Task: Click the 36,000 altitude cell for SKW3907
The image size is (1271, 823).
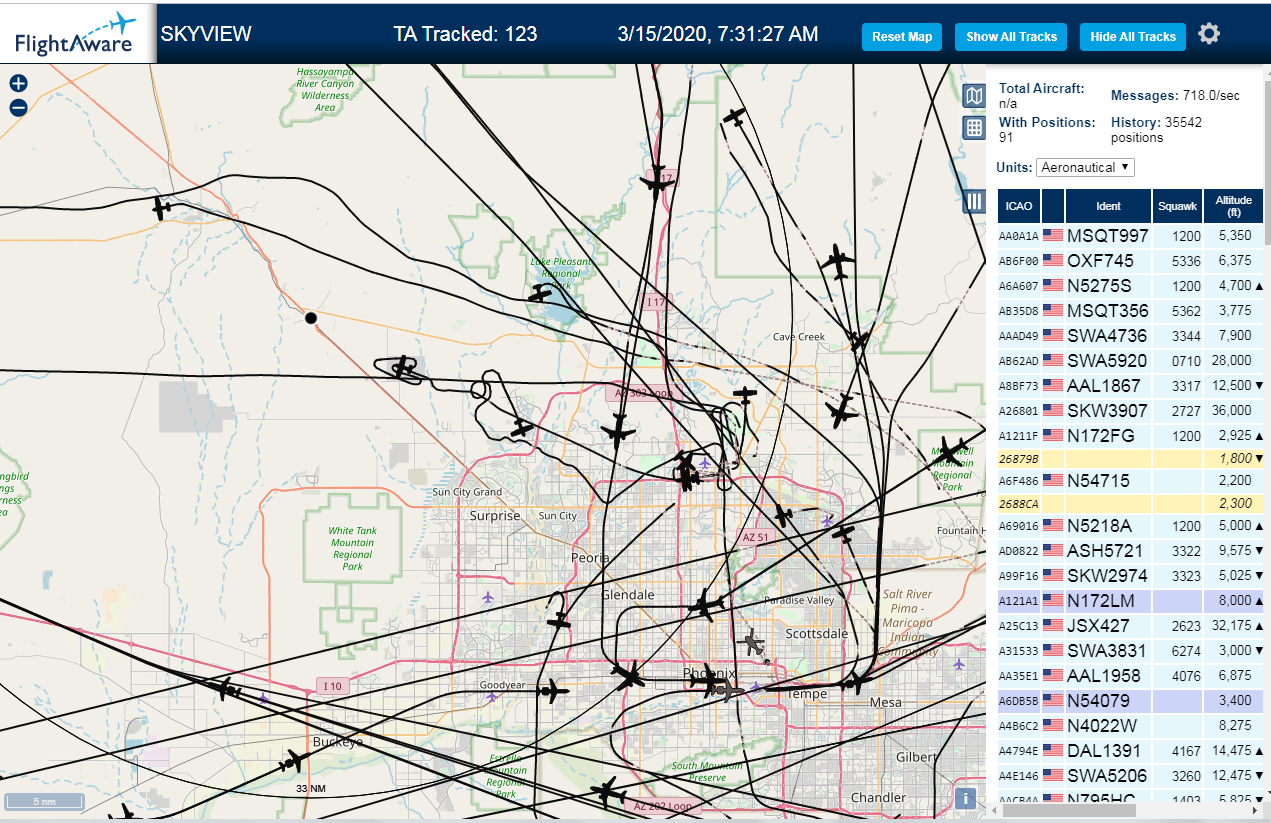Action: point(1233,410)
